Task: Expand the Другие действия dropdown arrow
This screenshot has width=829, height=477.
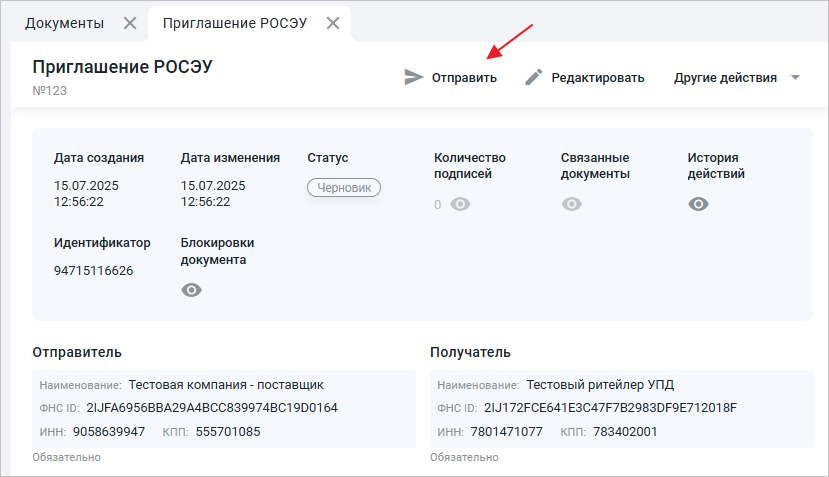Action: (796, 77)
